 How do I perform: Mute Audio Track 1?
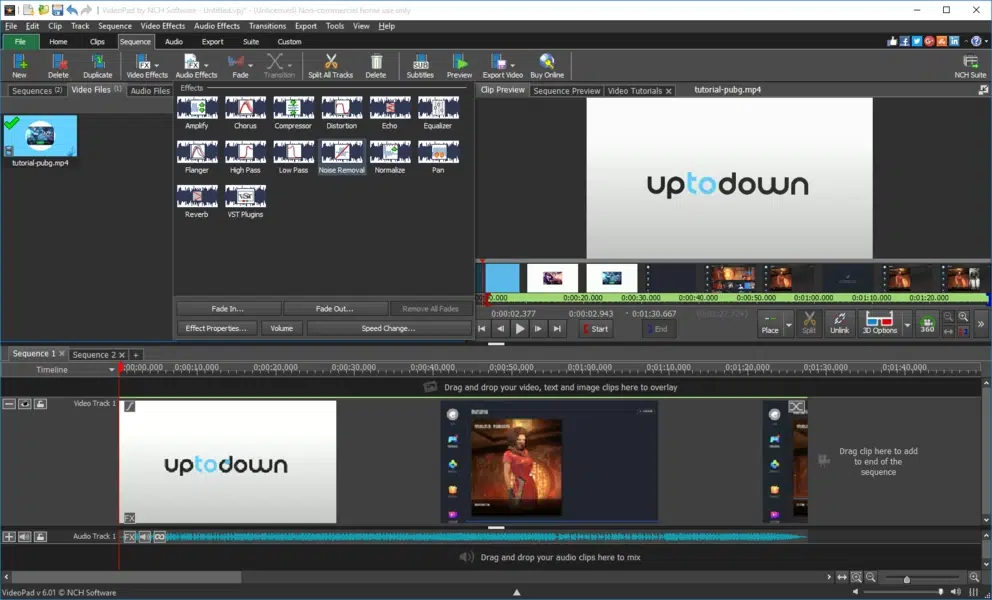point(24,536)
